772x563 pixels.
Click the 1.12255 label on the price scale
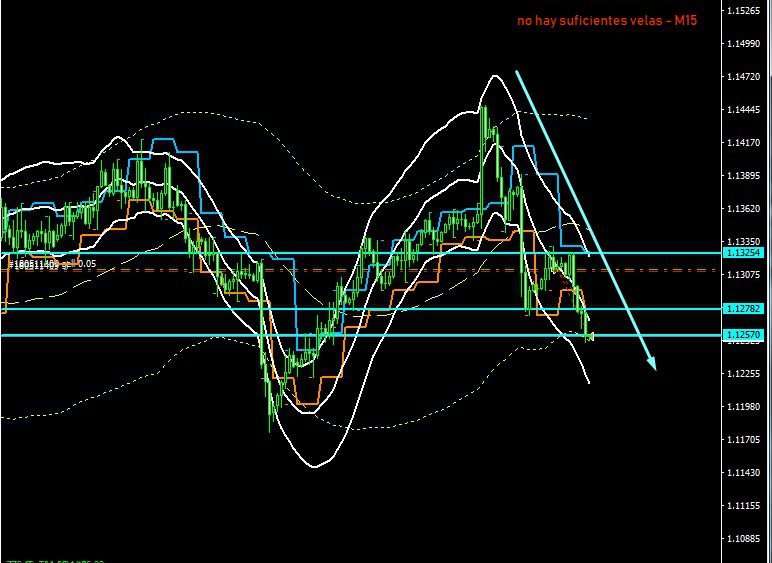(x=746, y=374)
